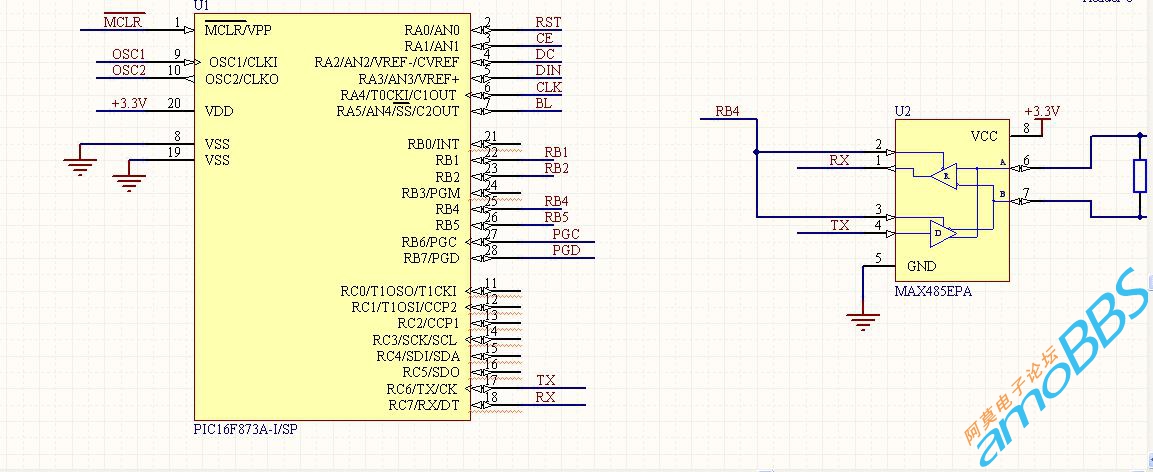Click the RC4/SDI/SDA pin name
This screenshot has height=472, width=1153.
418,357
